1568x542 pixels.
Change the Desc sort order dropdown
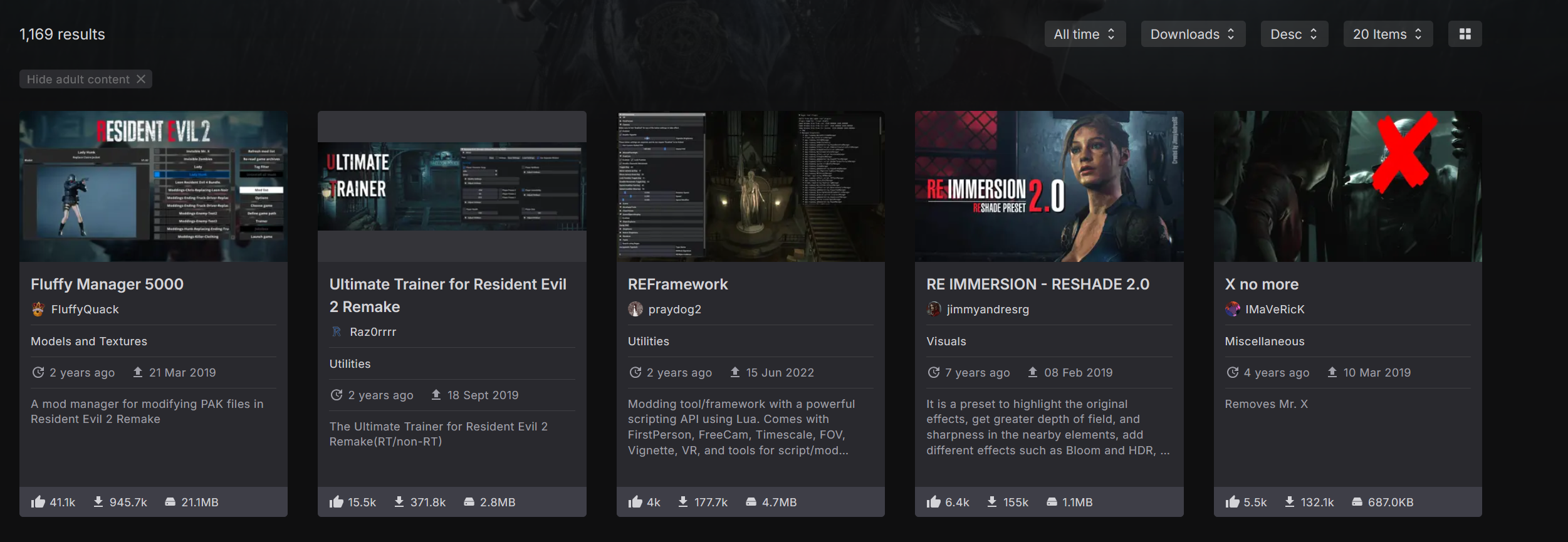(x=1294, y=34)
